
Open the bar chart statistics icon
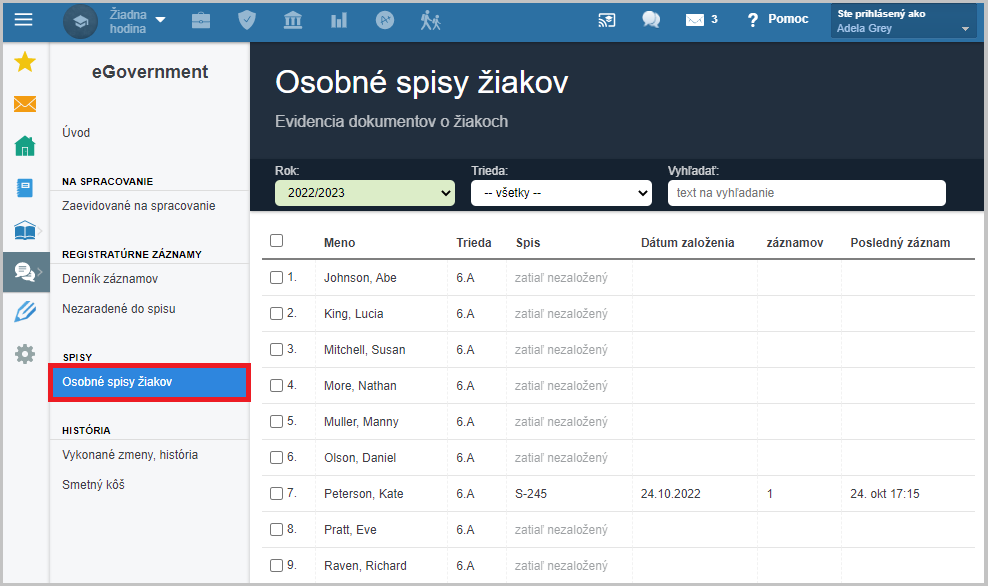339,21
